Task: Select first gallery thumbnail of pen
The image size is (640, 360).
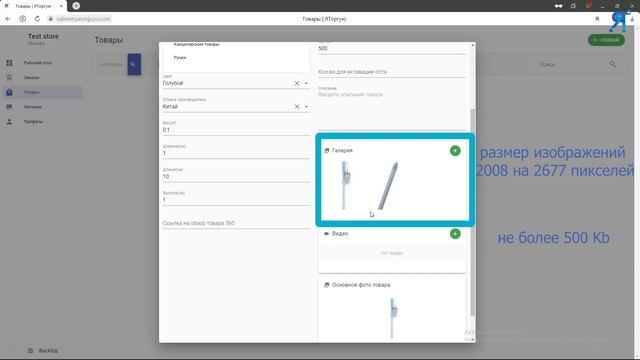Action: pyautogui.click(x=346, y=185)
